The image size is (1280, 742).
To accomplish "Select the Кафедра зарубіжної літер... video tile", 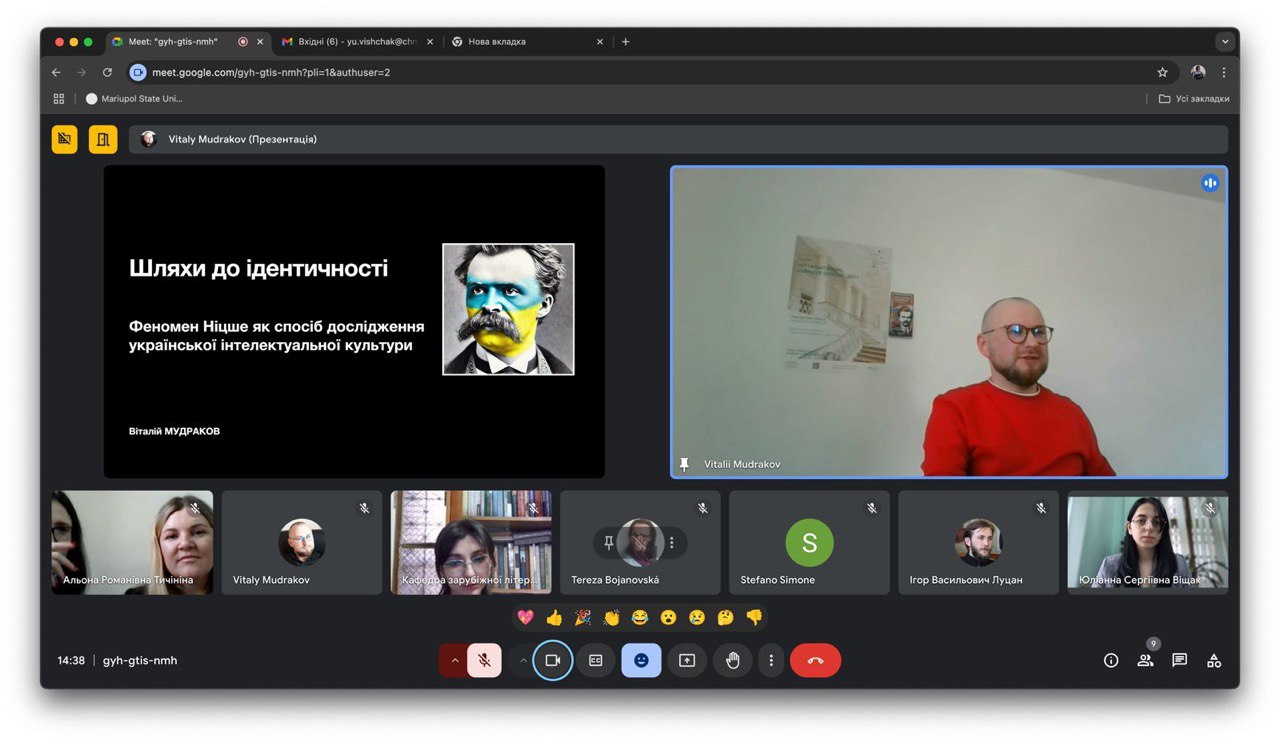I will coord(471,543).
